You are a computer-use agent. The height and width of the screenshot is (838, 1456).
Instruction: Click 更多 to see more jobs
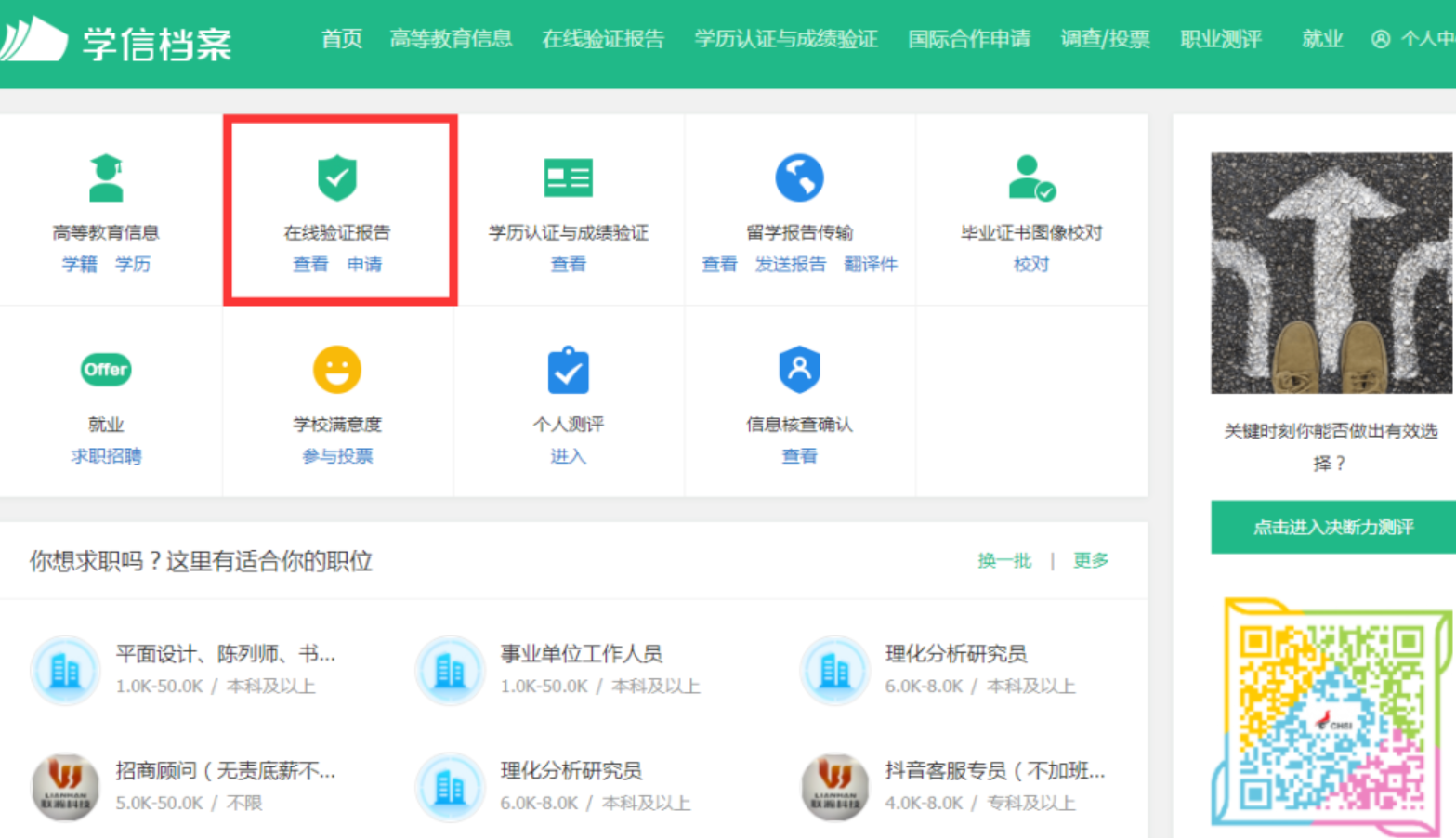pyautogui.click(x=1091, y=560)
